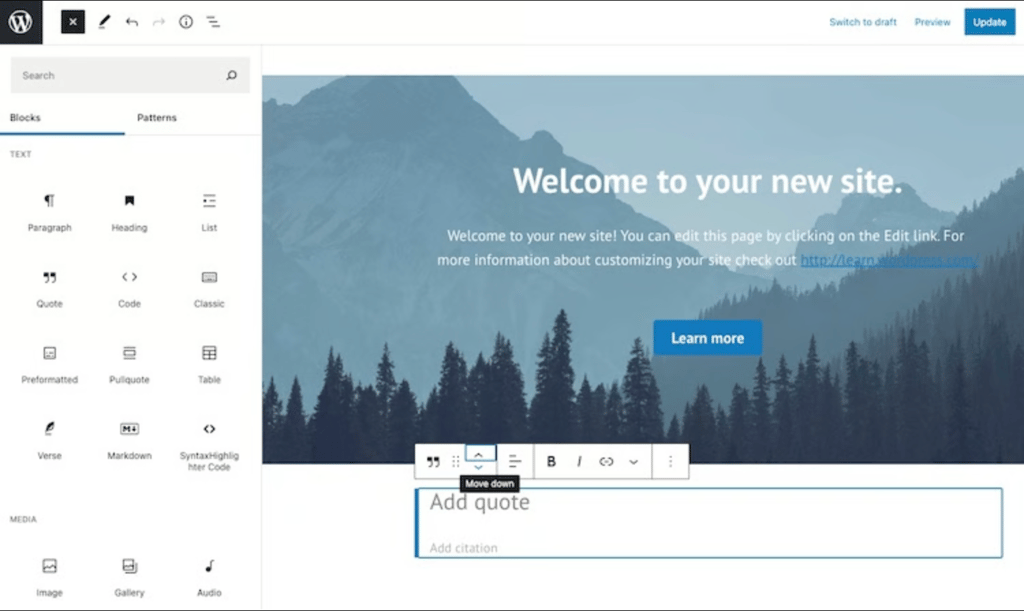
Task: Click the TEXT category label
Action: (x=20, y=155)
